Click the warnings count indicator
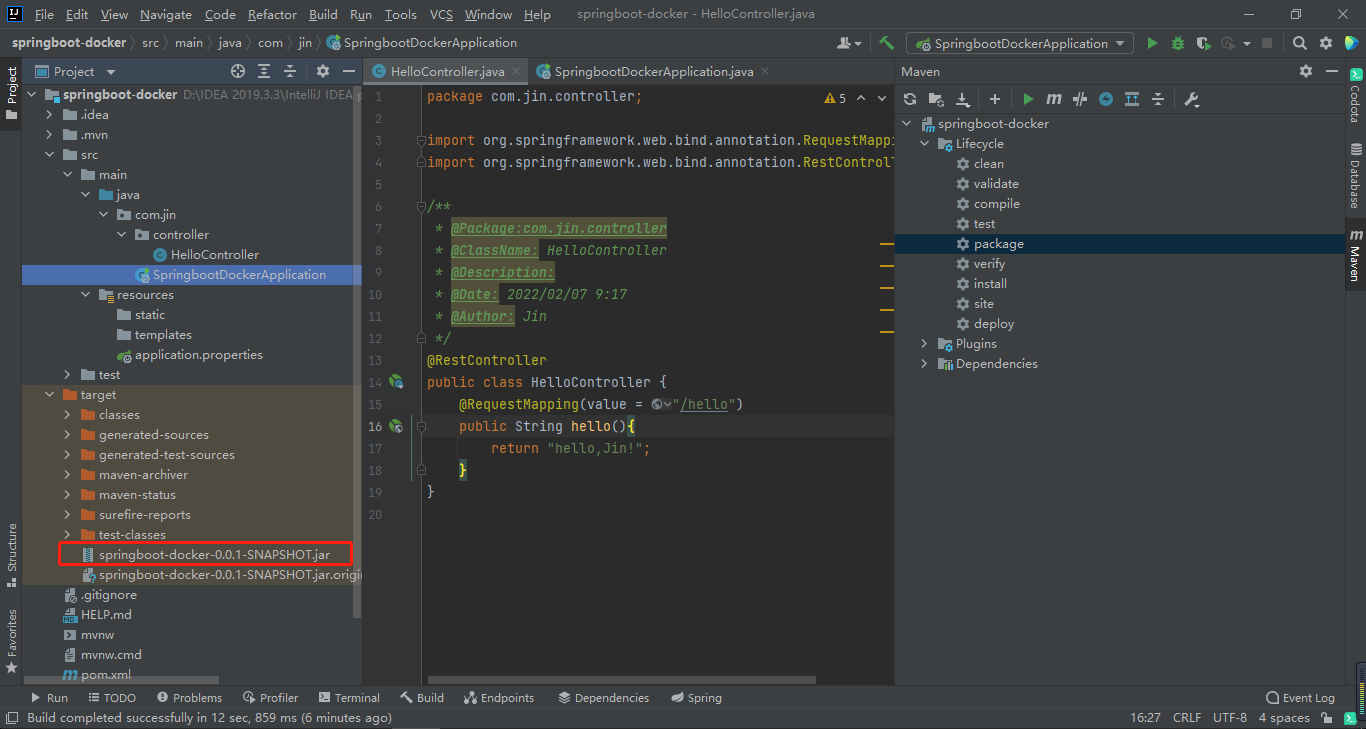 coord(835,98)
